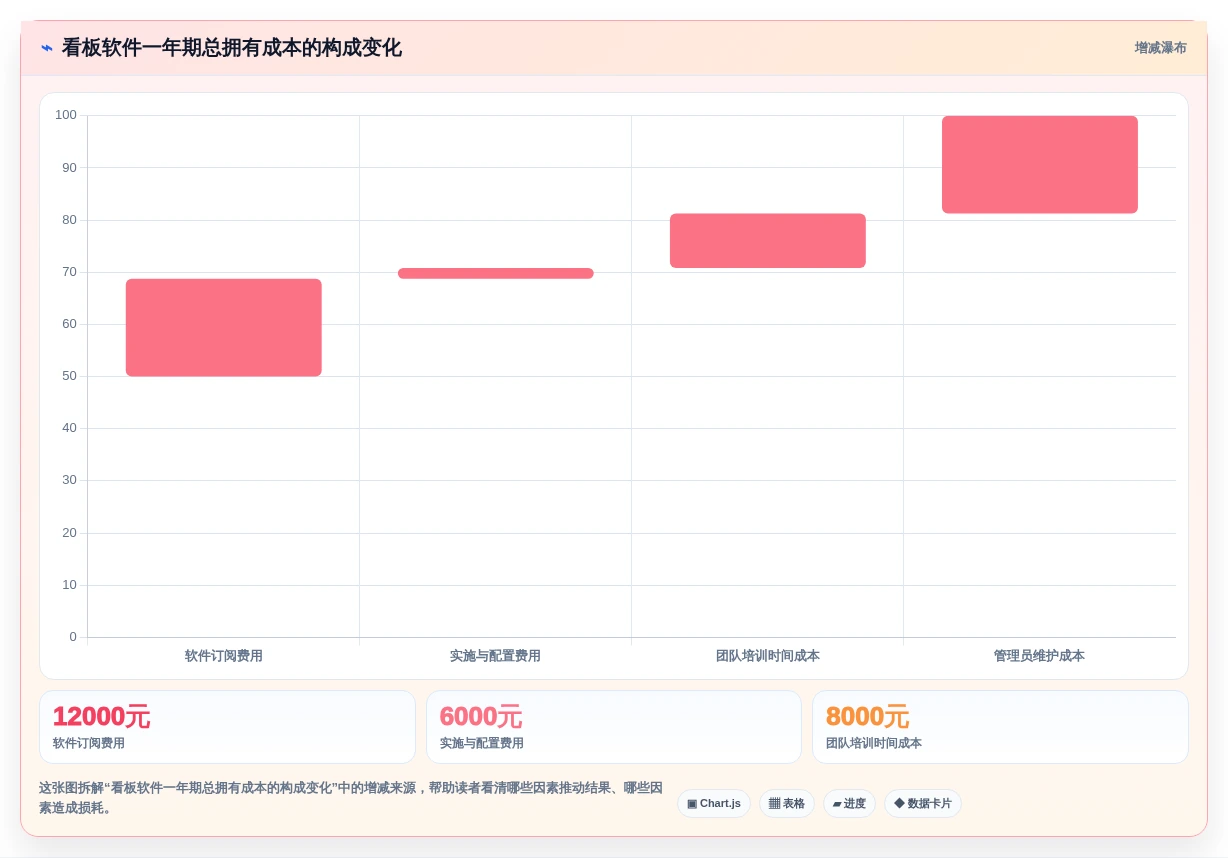Open the 12000元 软件订阅费用 card

tap(227, 727)
